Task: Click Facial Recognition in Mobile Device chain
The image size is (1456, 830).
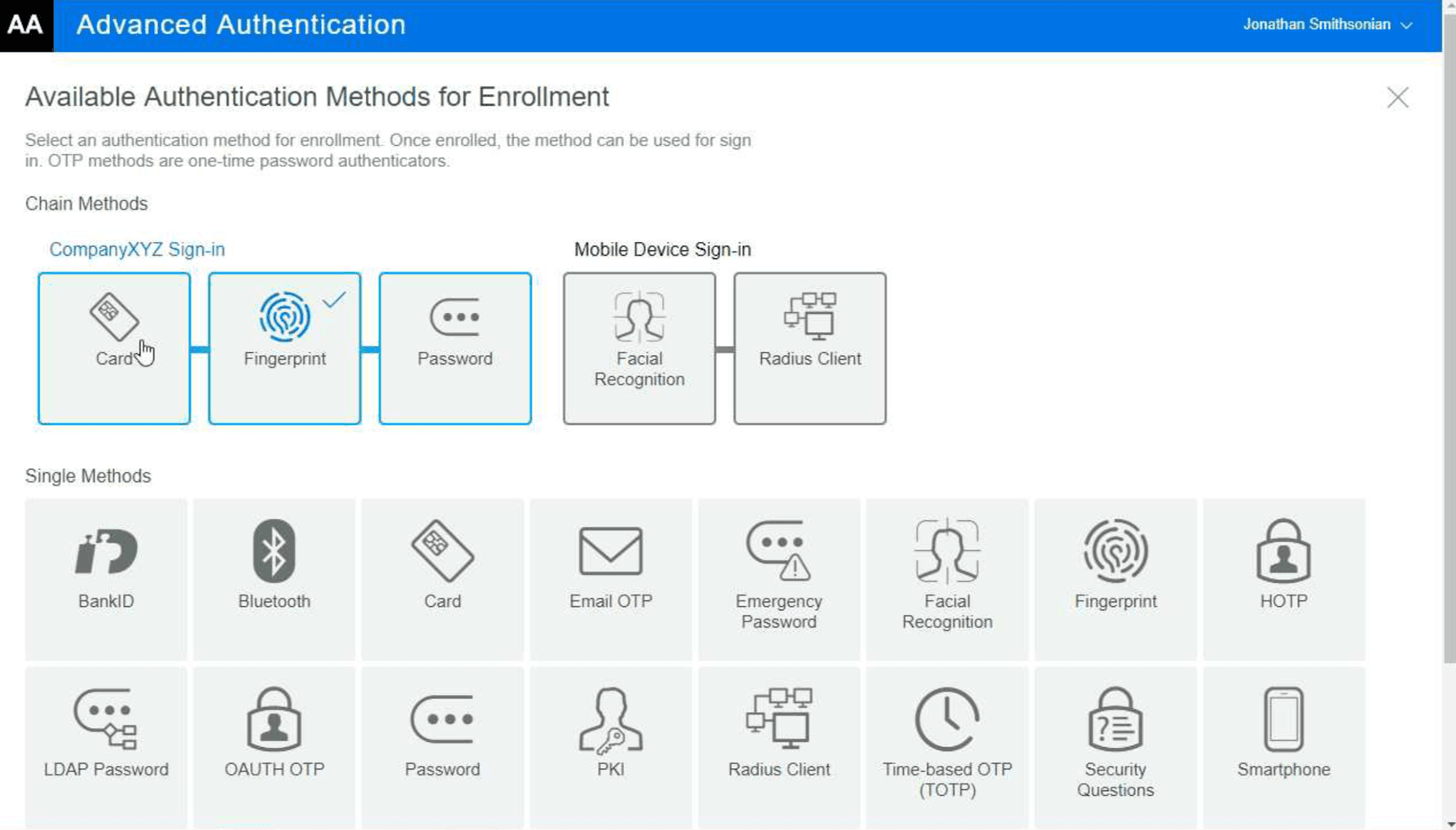Action: (x=640, y=349)
